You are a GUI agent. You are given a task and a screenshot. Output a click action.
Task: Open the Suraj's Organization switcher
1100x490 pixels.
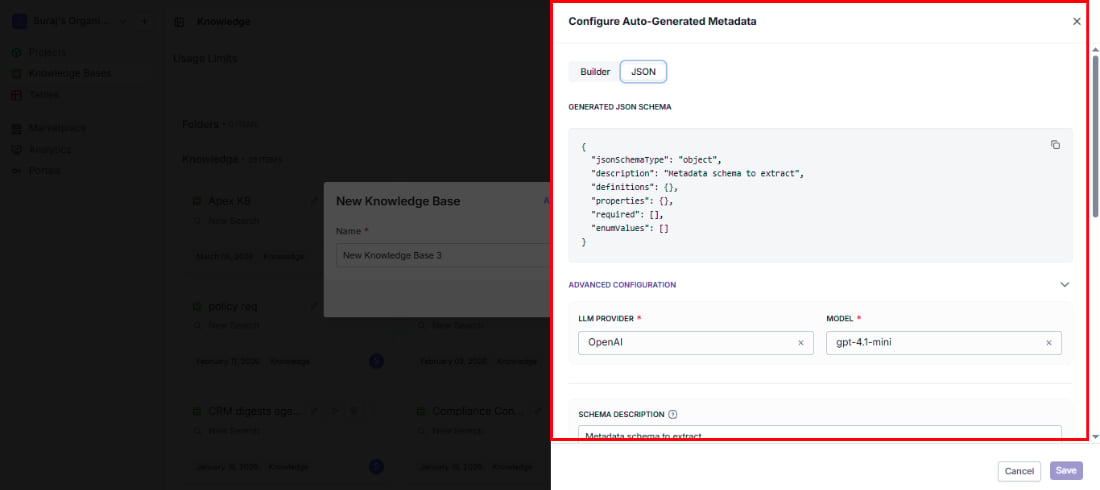tap(70, 21)
